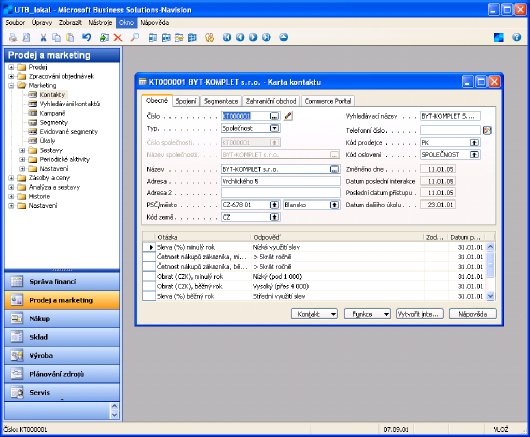Click the phone icon beside Telefonní číslo

click(x=487, y=130)
